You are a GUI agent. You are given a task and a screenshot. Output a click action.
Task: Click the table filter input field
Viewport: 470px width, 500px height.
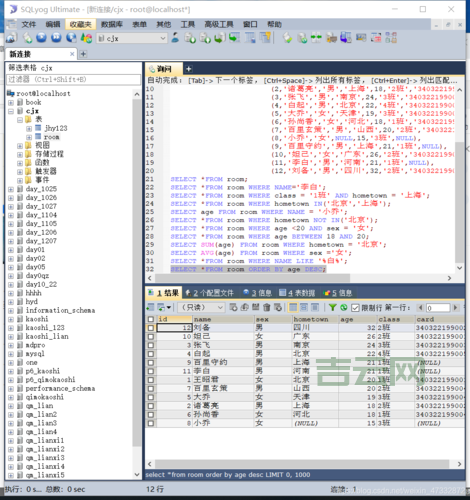[74, 79]
